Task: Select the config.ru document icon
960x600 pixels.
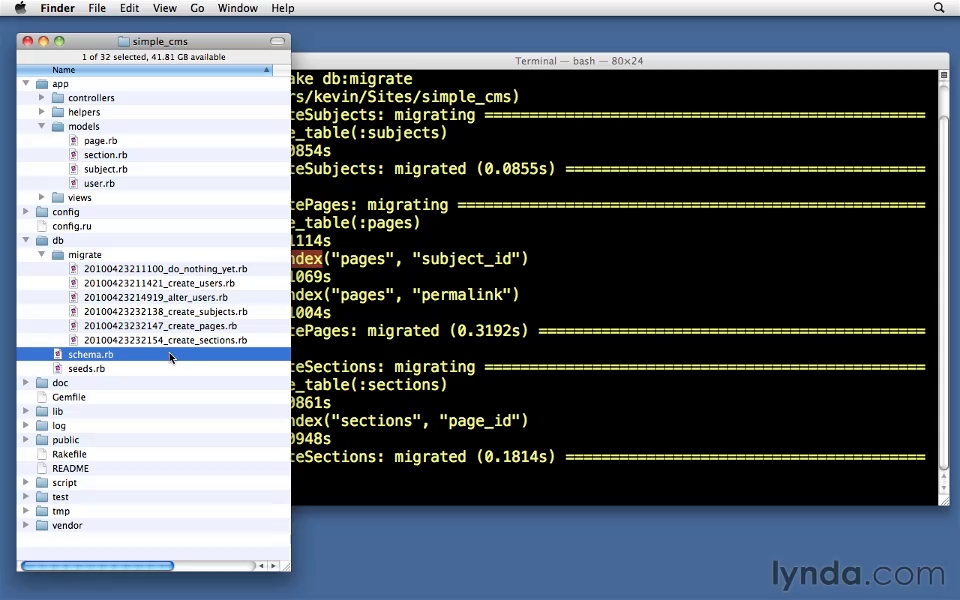Action: 42,226
